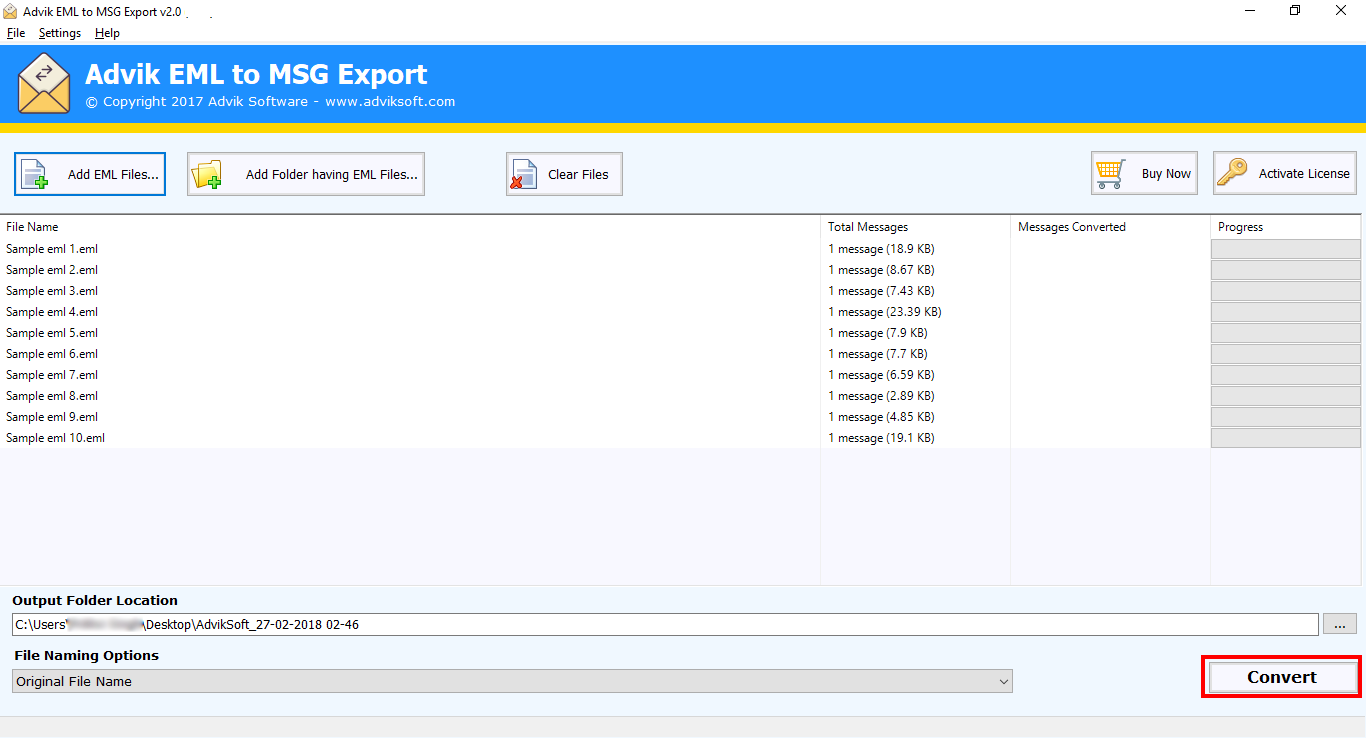Start conversion with the Convert button
1366x738 pixels.
tap(1281, 677)
